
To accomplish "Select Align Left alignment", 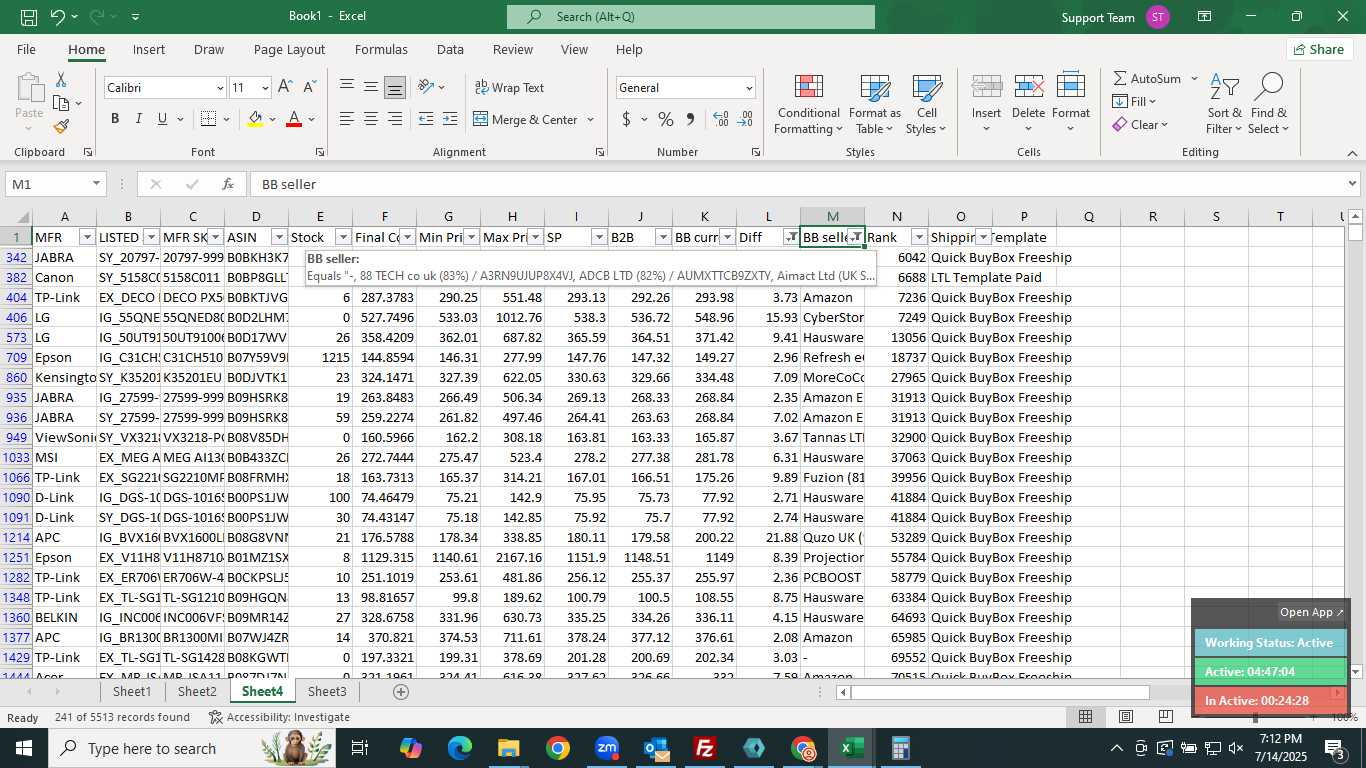I will [347, 119].
